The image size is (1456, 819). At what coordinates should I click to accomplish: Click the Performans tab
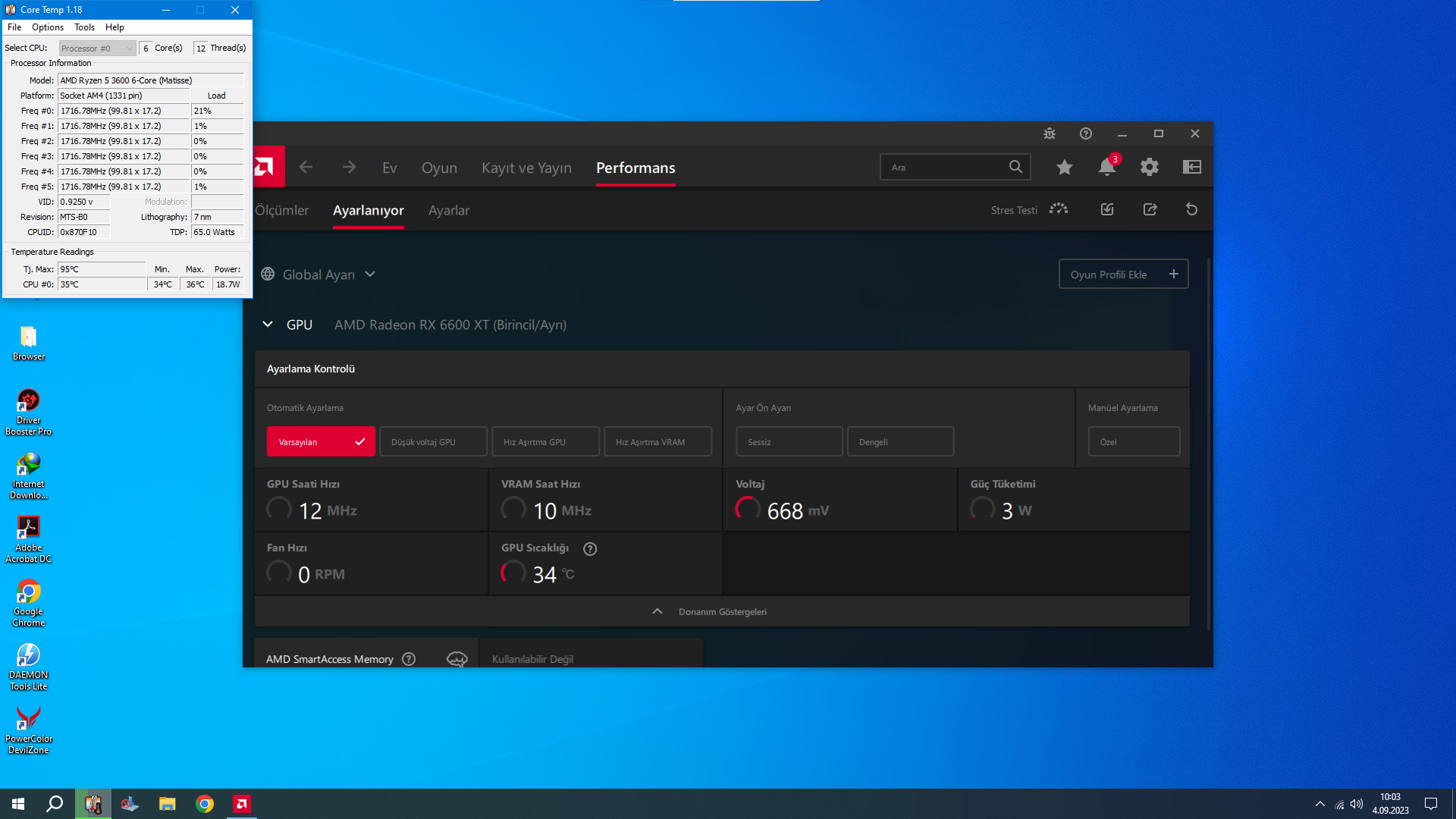pos(635,168)
